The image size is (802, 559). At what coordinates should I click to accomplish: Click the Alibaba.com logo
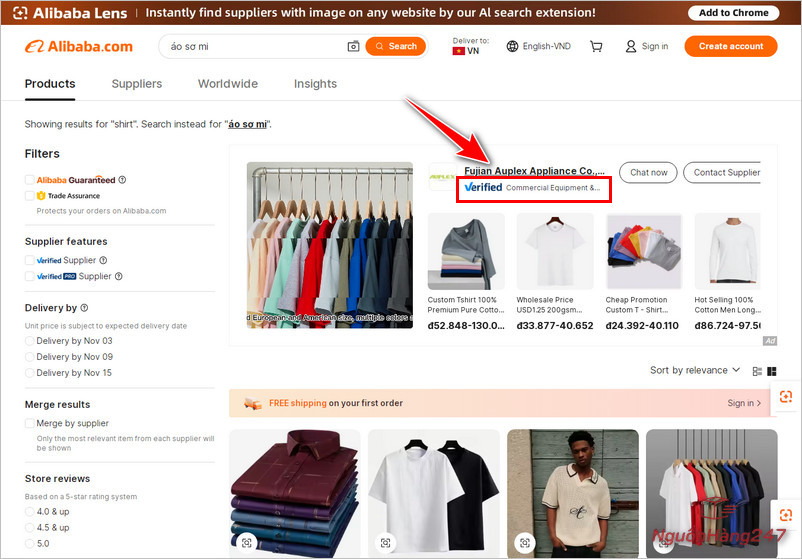coord(79,47)
